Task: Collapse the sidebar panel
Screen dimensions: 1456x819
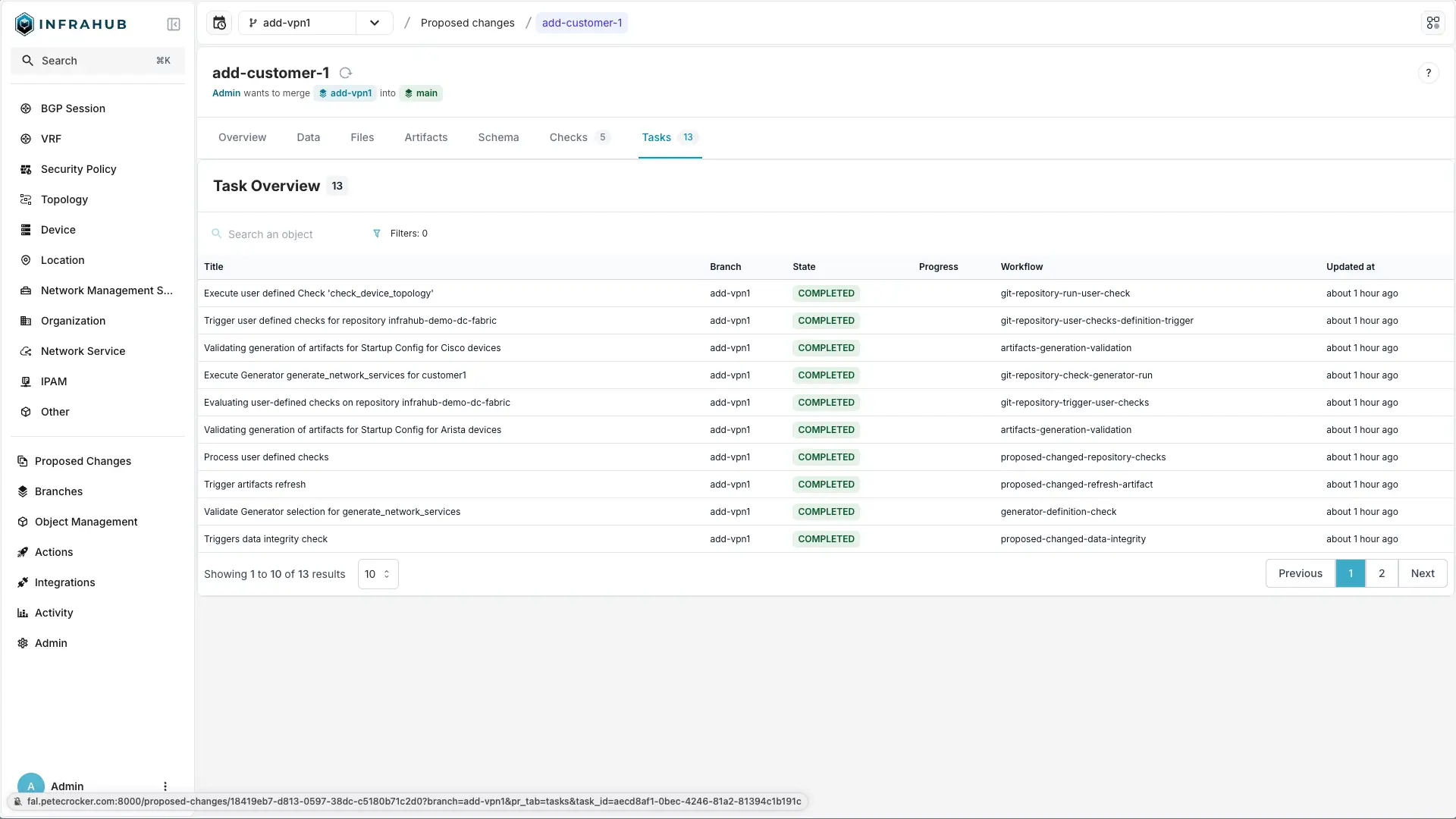Action: coord(174,24)
